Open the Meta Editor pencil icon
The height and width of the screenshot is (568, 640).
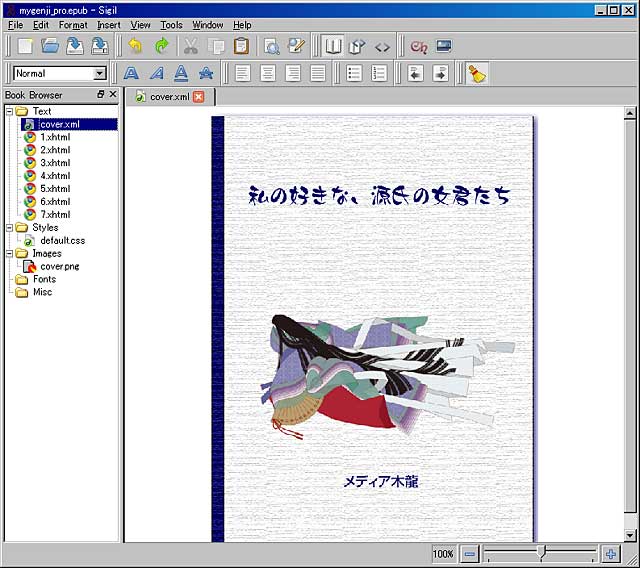297,46
